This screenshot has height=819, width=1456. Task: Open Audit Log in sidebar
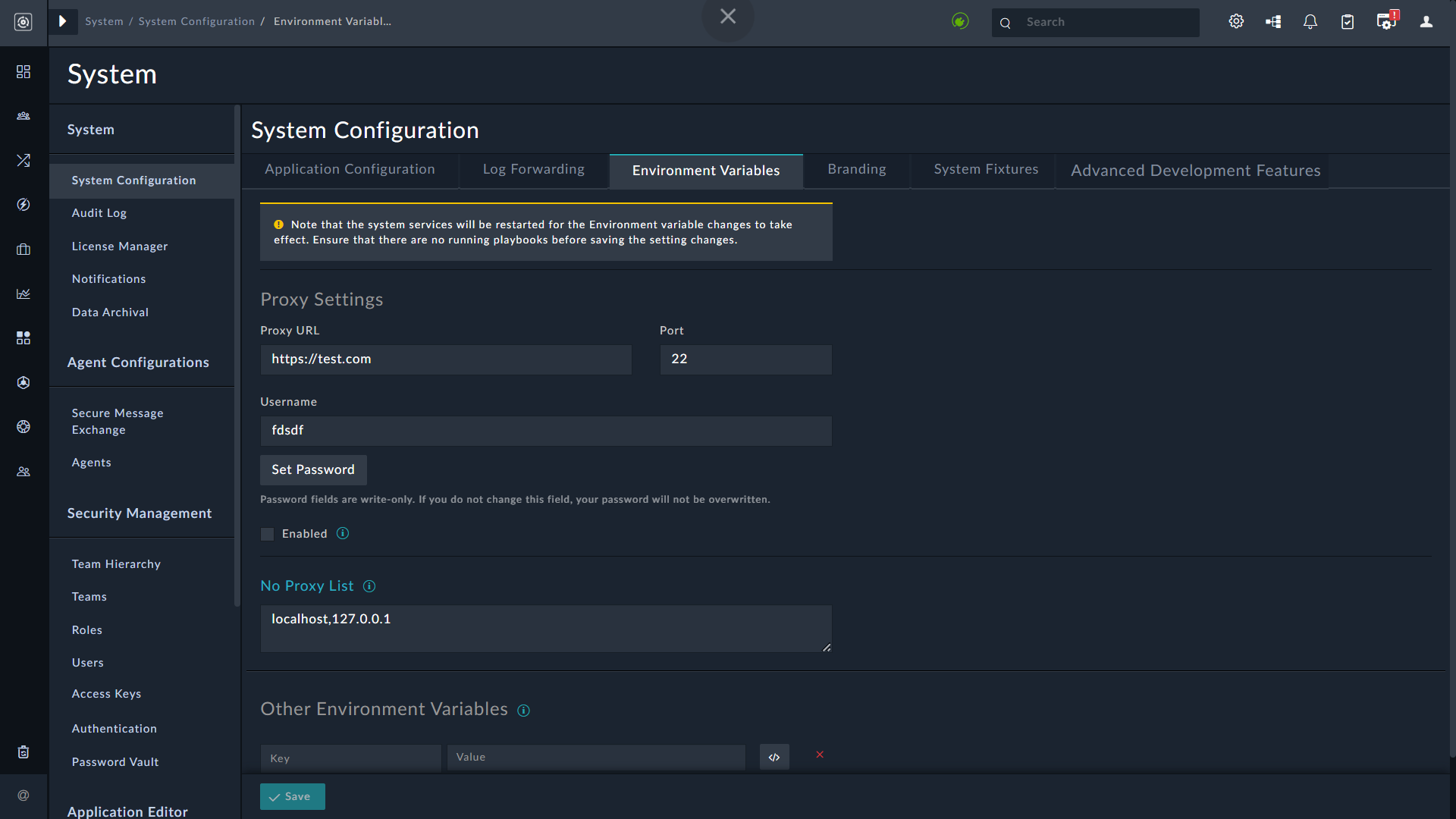point(99,213)
